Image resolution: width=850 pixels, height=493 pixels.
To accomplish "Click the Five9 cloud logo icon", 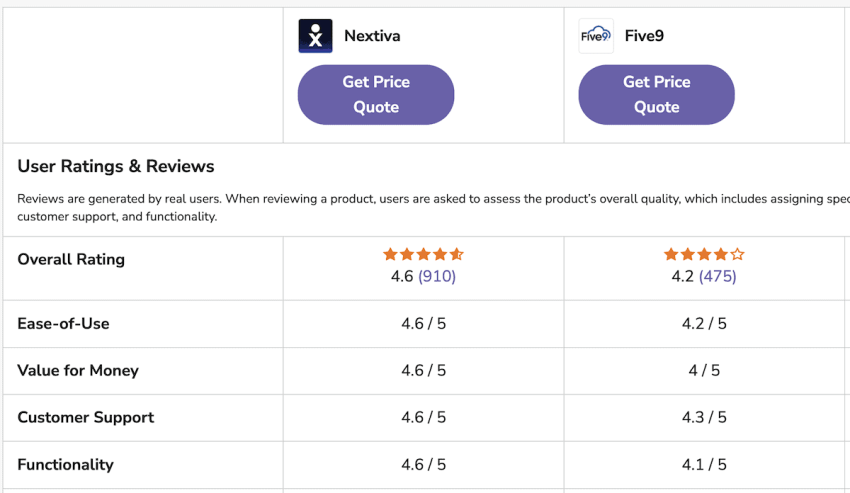I will coord(596,36).
